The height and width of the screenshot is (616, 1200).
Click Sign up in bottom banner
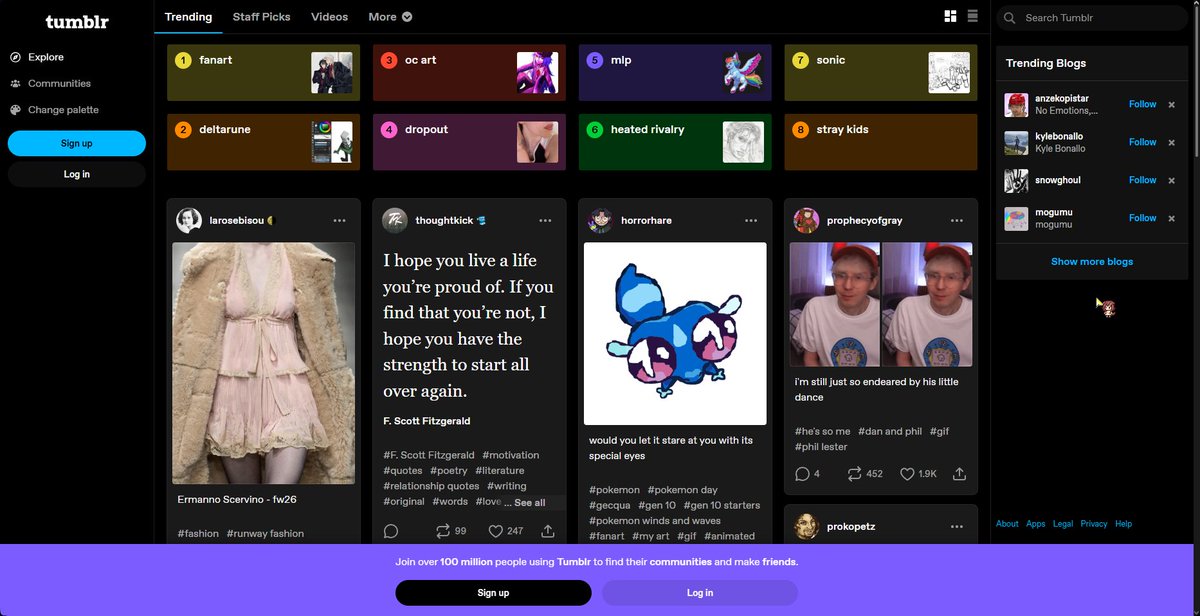pos(493,593)
